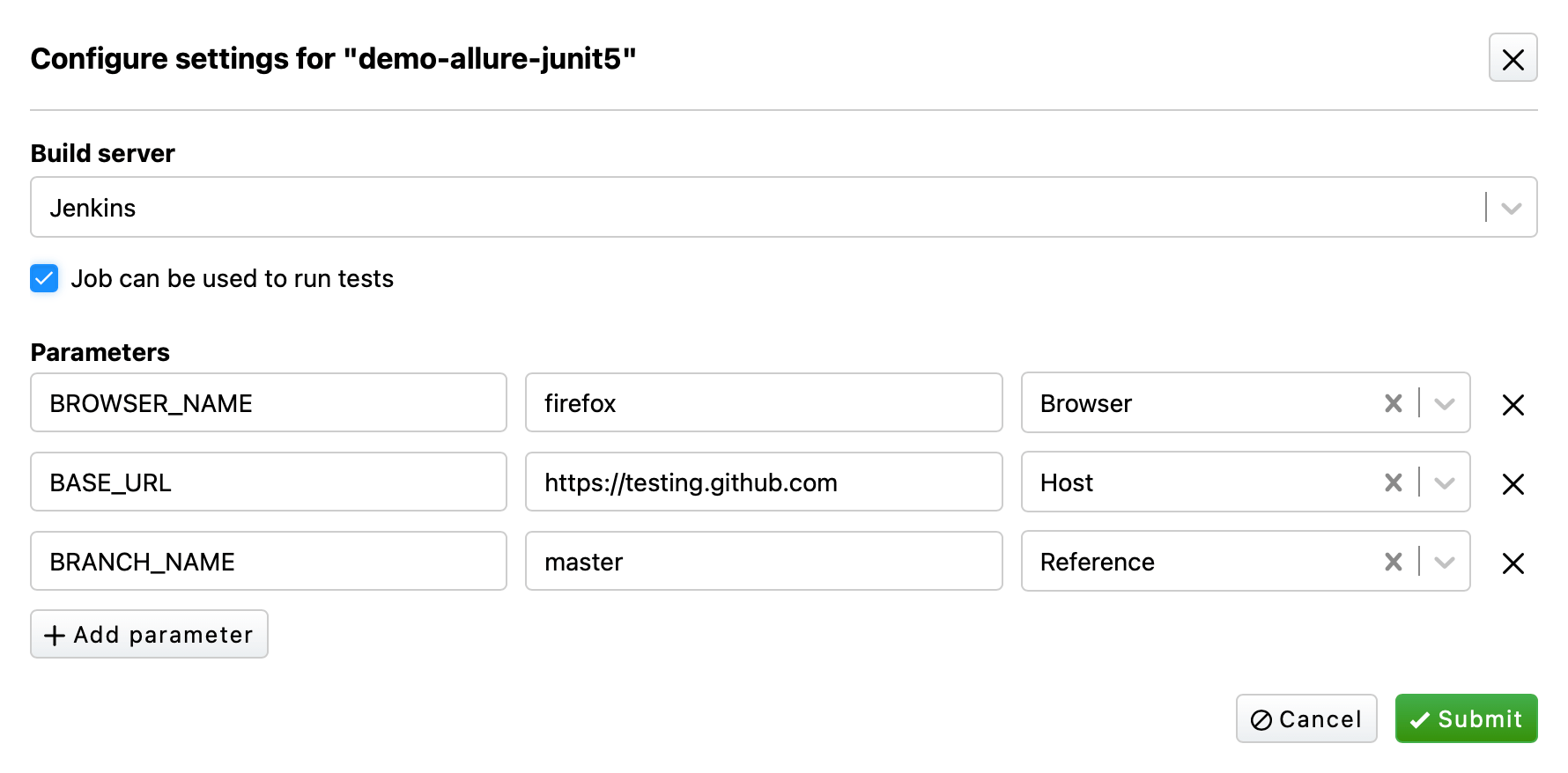This screenshot has height=773, width=1568.
Task: Remove the BROWSER_NAME parameter row
Action: pos(1513,405)
